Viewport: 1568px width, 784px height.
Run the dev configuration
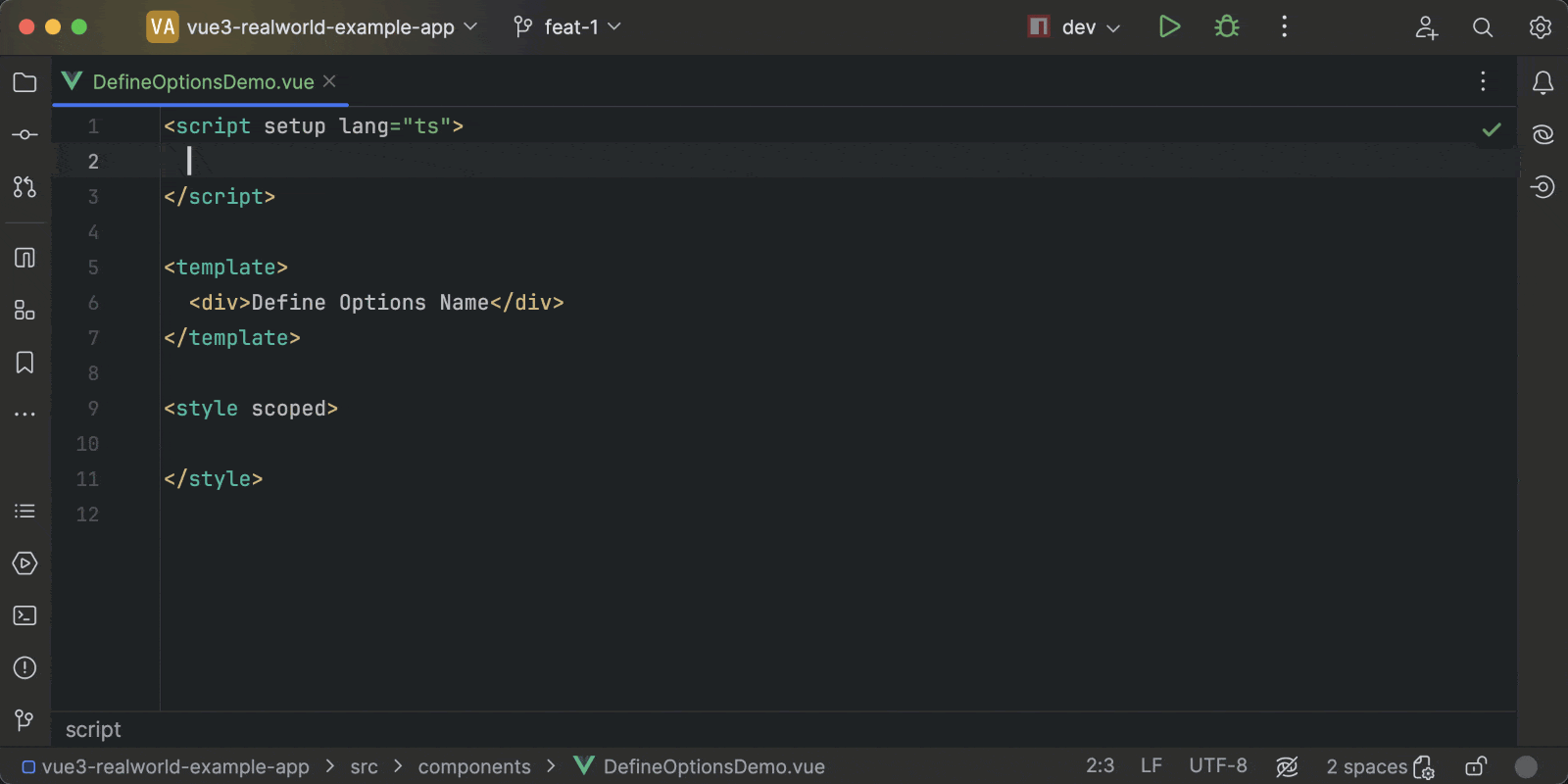(x=1169, y=26)
